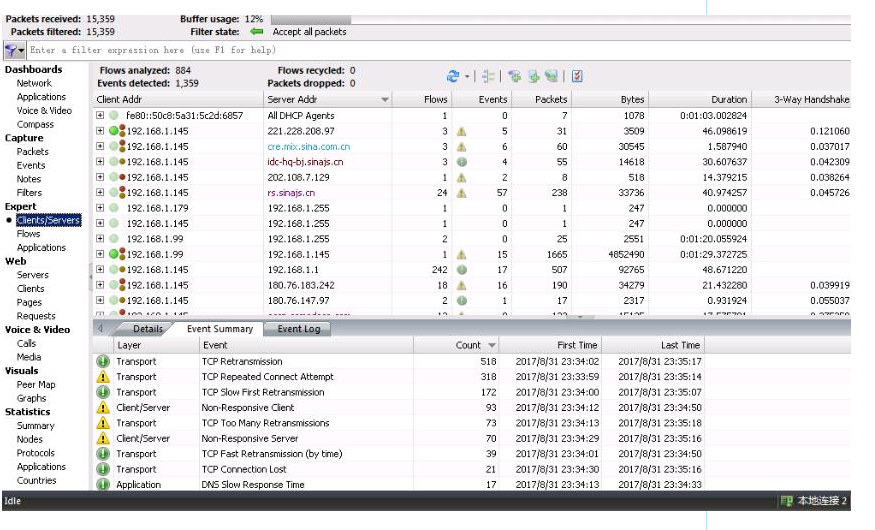875x530 pixels.
Task: Click 'Accept all packets' filter state text
Action: (x=309, y=32)
